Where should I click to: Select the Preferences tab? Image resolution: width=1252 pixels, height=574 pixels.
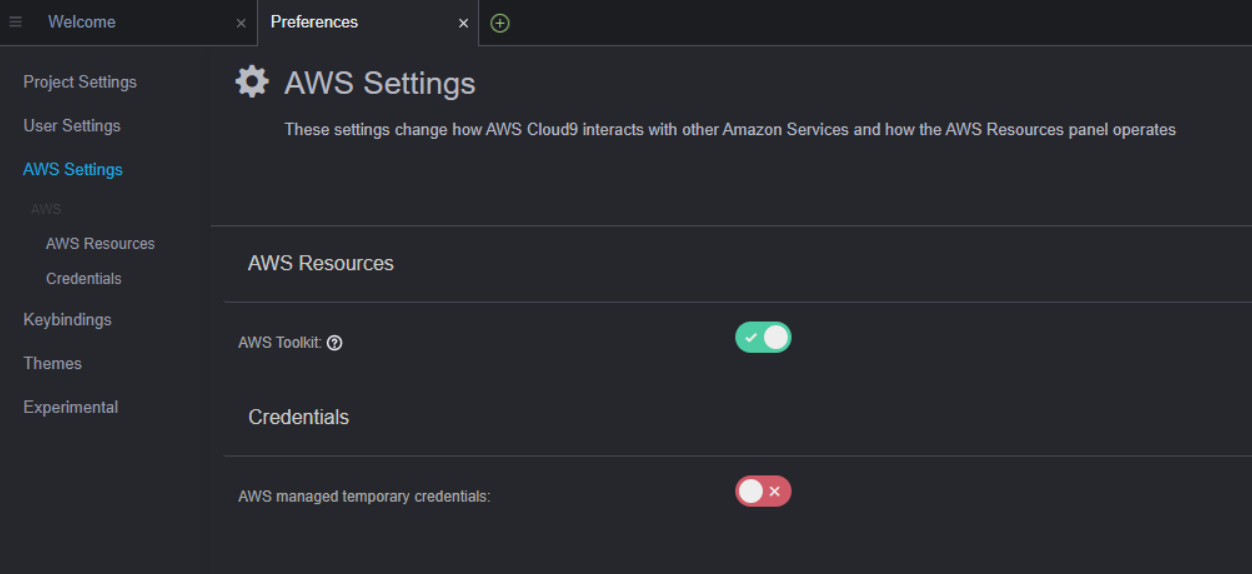click(x=314, y=22)
